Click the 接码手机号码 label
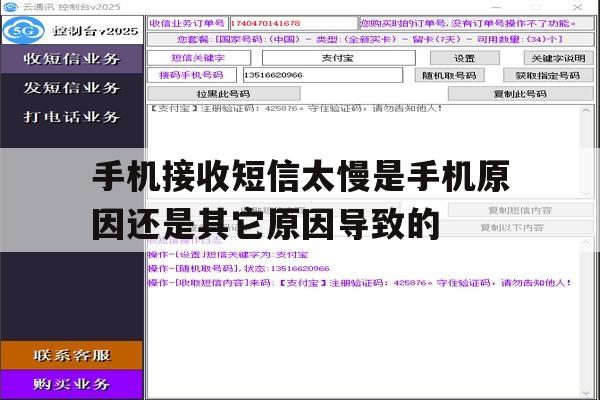 (191, 75)
